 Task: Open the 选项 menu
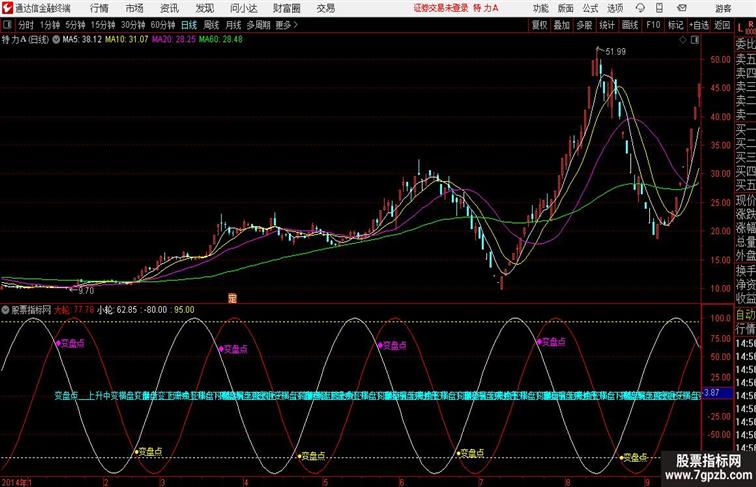tap(615, 8)
